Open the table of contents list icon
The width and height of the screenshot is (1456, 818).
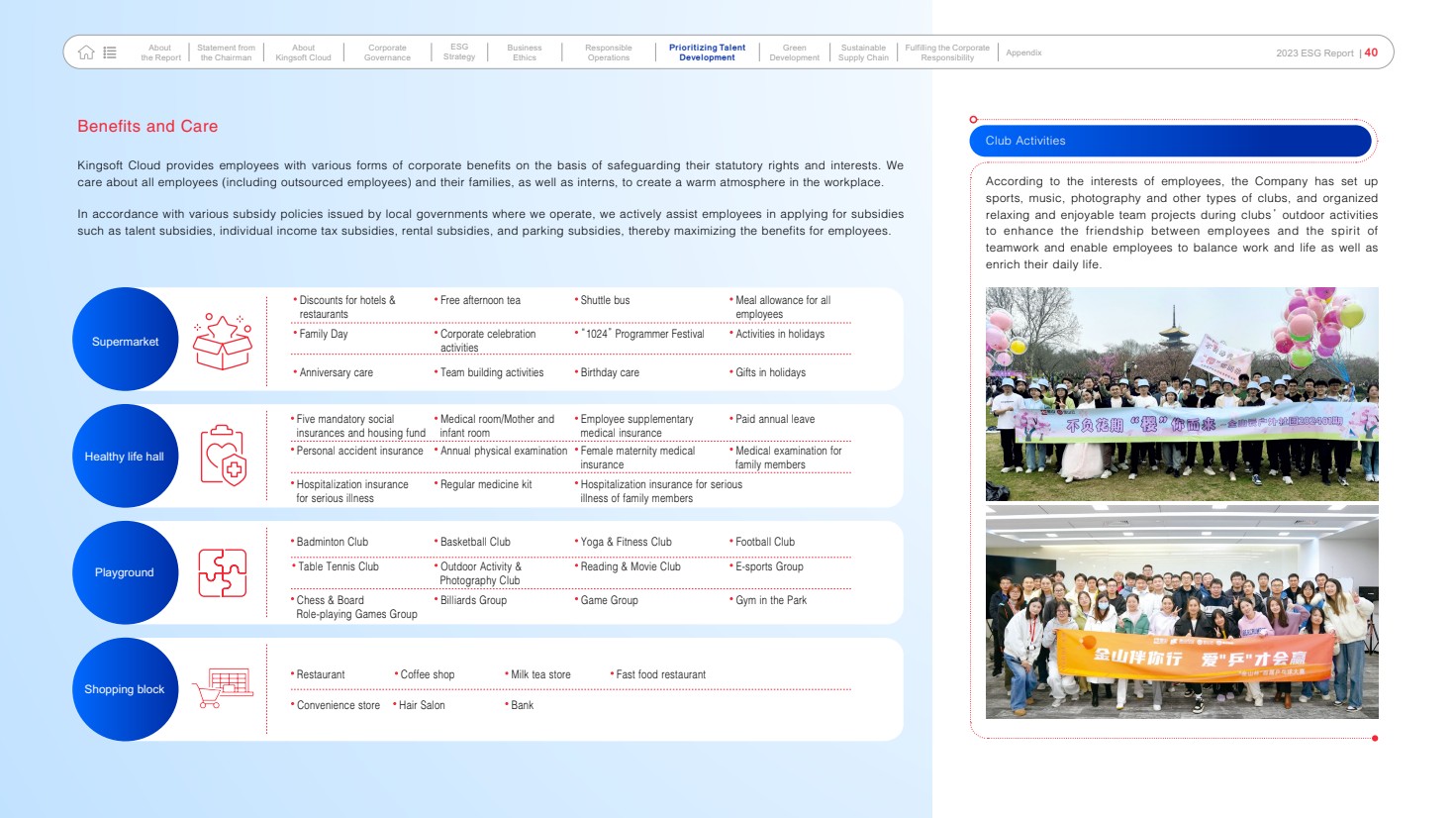110,52
